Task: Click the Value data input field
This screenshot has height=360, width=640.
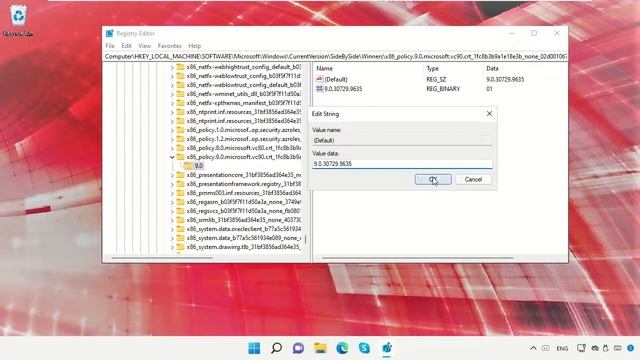Action: (x=402, y=164)
